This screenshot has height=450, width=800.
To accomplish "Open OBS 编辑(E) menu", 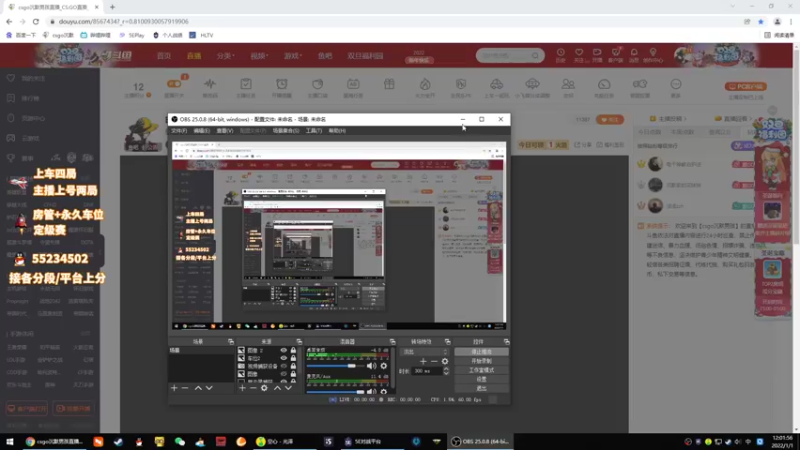I will pos(202,131).
